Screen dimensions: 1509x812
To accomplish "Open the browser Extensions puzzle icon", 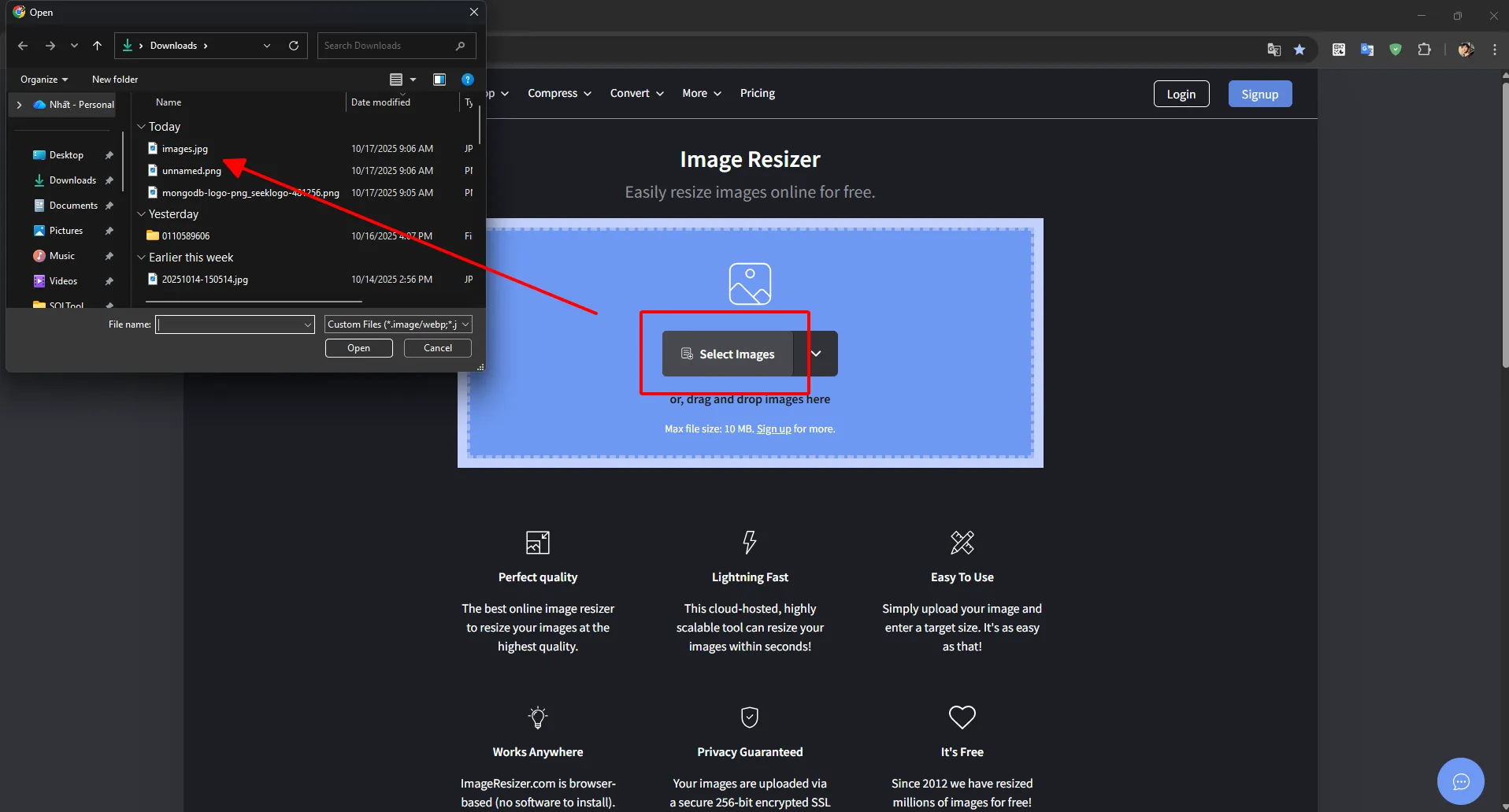I will tap(1424, 50).
